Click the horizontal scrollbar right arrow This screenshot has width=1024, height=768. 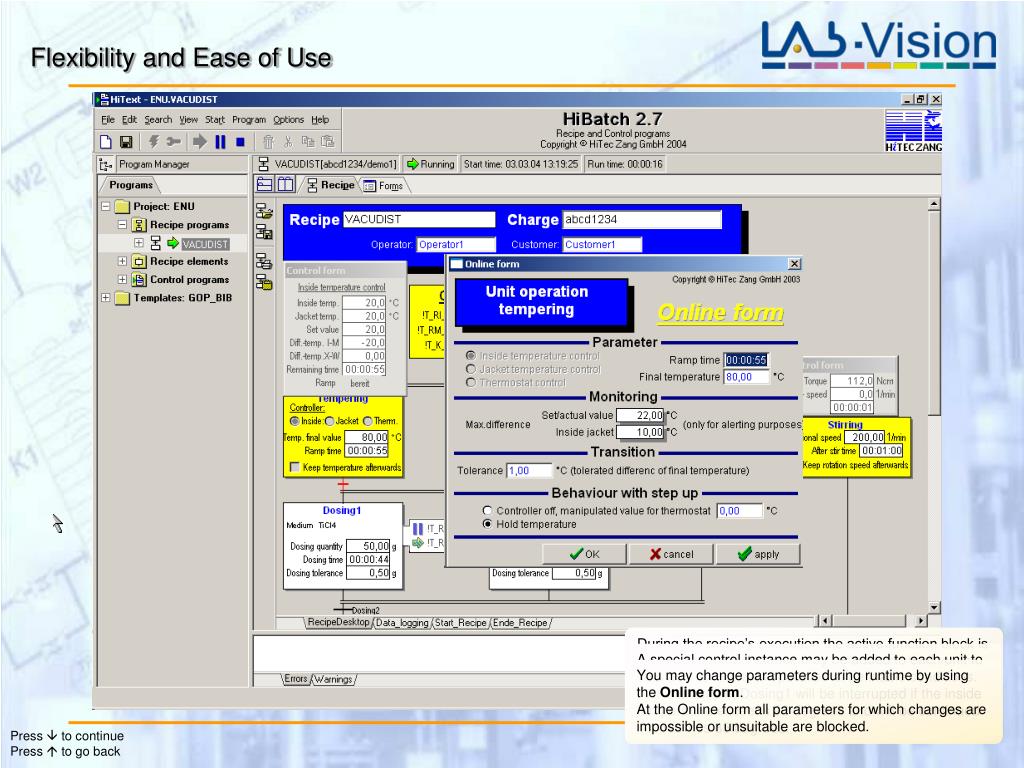[921, 621]
